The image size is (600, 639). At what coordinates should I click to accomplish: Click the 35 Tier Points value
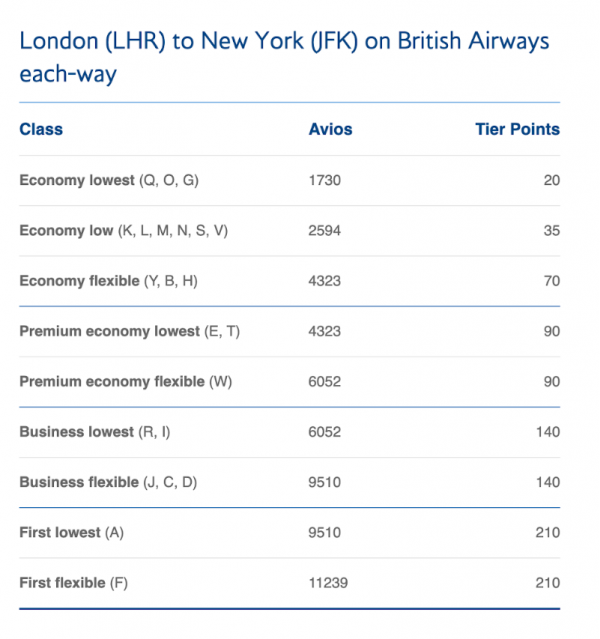(x=552, y=231)
